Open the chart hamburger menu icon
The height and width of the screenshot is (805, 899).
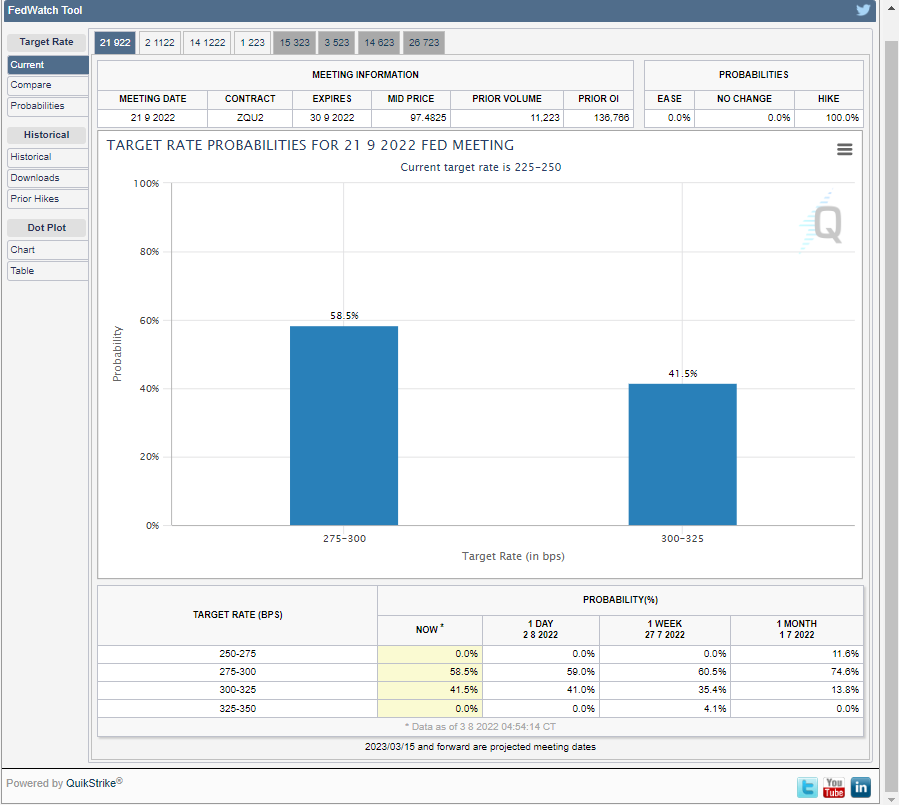[845, 149]
